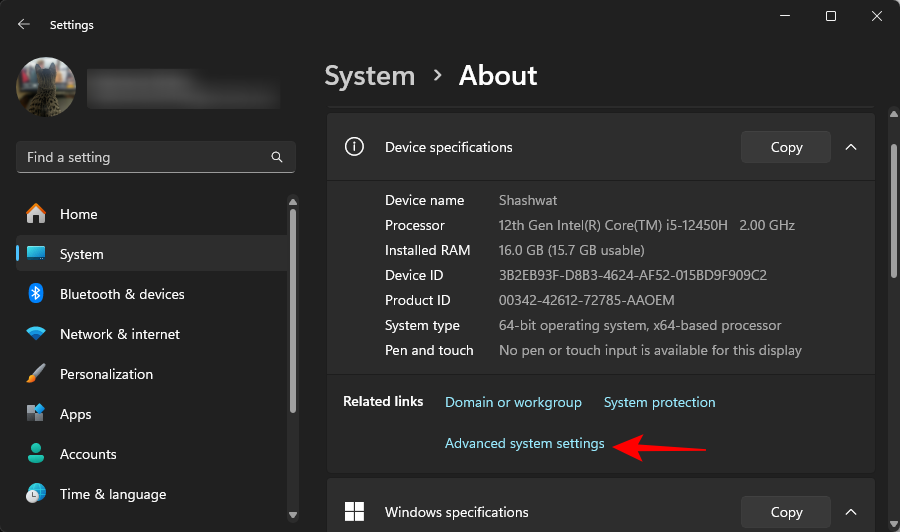This screenshot has width=900, height=532.
Task: Open Network & internet Wi-Fi icon
Action: [36, 334]
